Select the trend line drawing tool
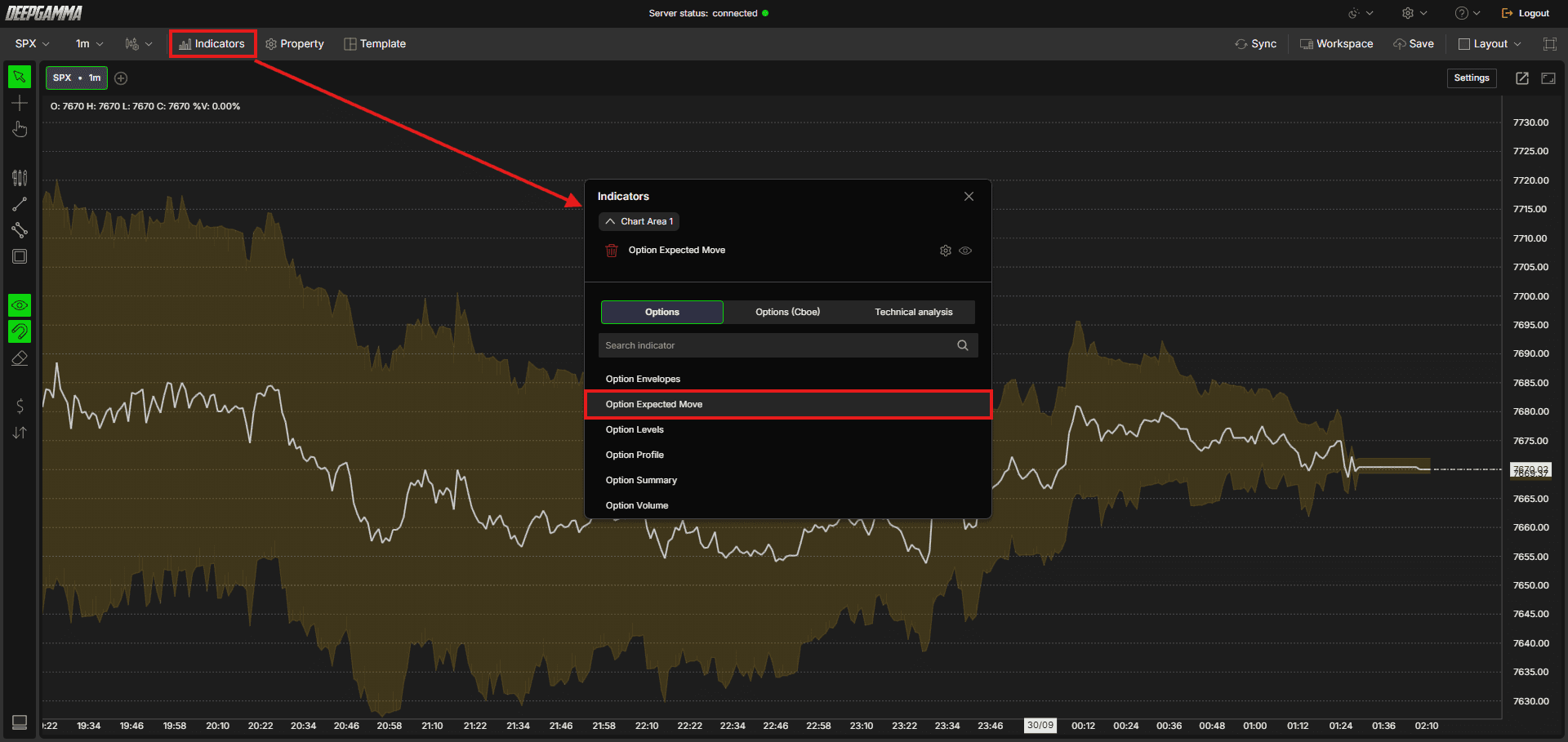The image size is (1568, 742). [x=20, y=204]
